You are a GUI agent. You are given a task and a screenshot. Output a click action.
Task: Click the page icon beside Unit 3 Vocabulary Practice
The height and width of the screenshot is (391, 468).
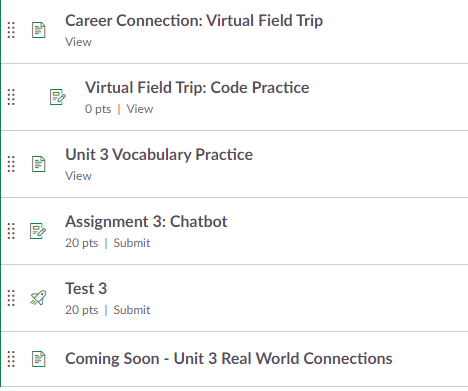(x=39, y=164)
